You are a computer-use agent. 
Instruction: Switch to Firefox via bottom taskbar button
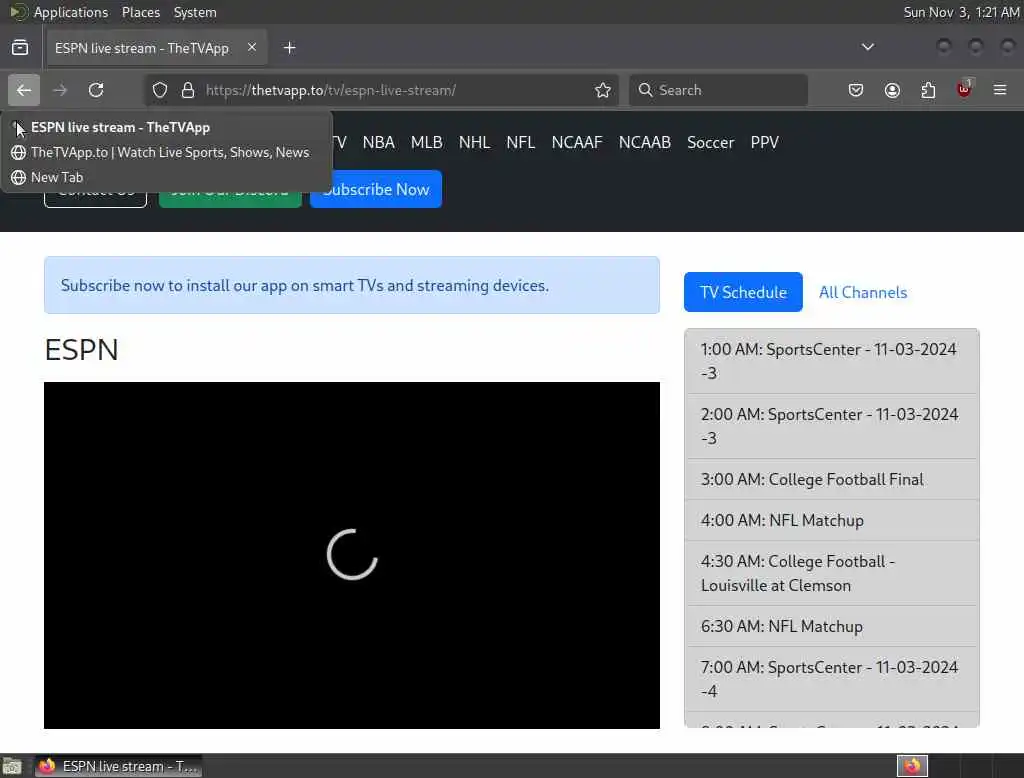(x=119, y=766)
